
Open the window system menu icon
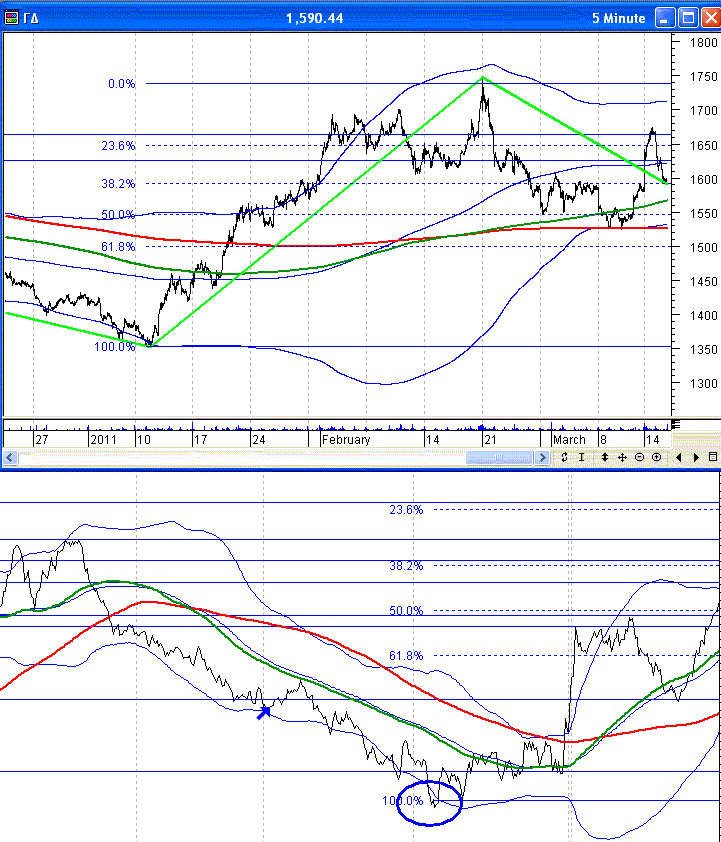[12, 18]
